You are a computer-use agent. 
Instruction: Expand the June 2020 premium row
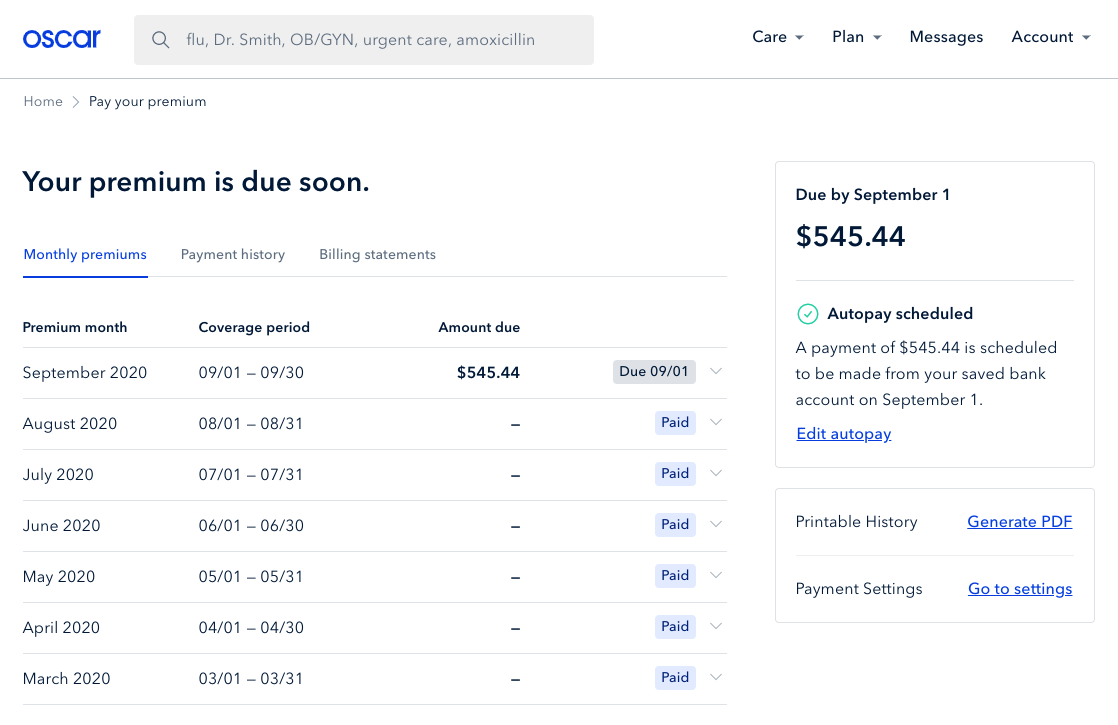point(716,524)
